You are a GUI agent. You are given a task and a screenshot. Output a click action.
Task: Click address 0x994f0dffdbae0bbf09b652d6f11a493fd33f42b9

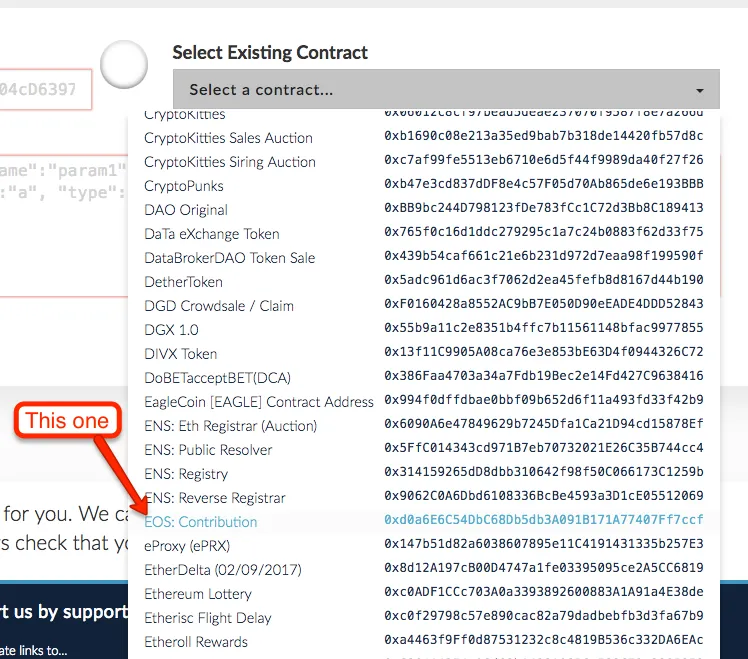tap(544, 400)
